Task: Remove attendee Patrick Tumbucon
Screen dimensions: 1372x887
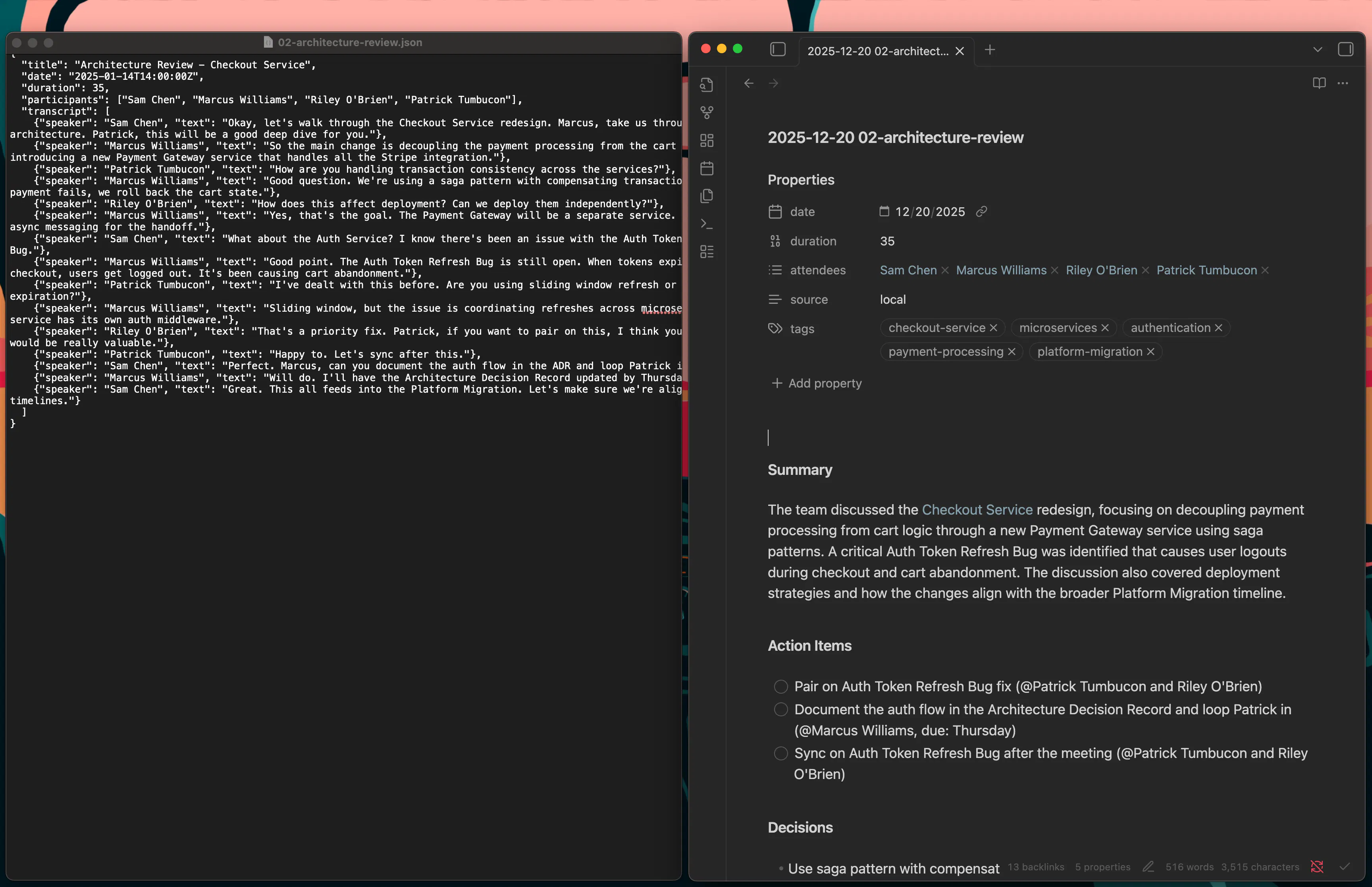Action: pos(1265,270)
